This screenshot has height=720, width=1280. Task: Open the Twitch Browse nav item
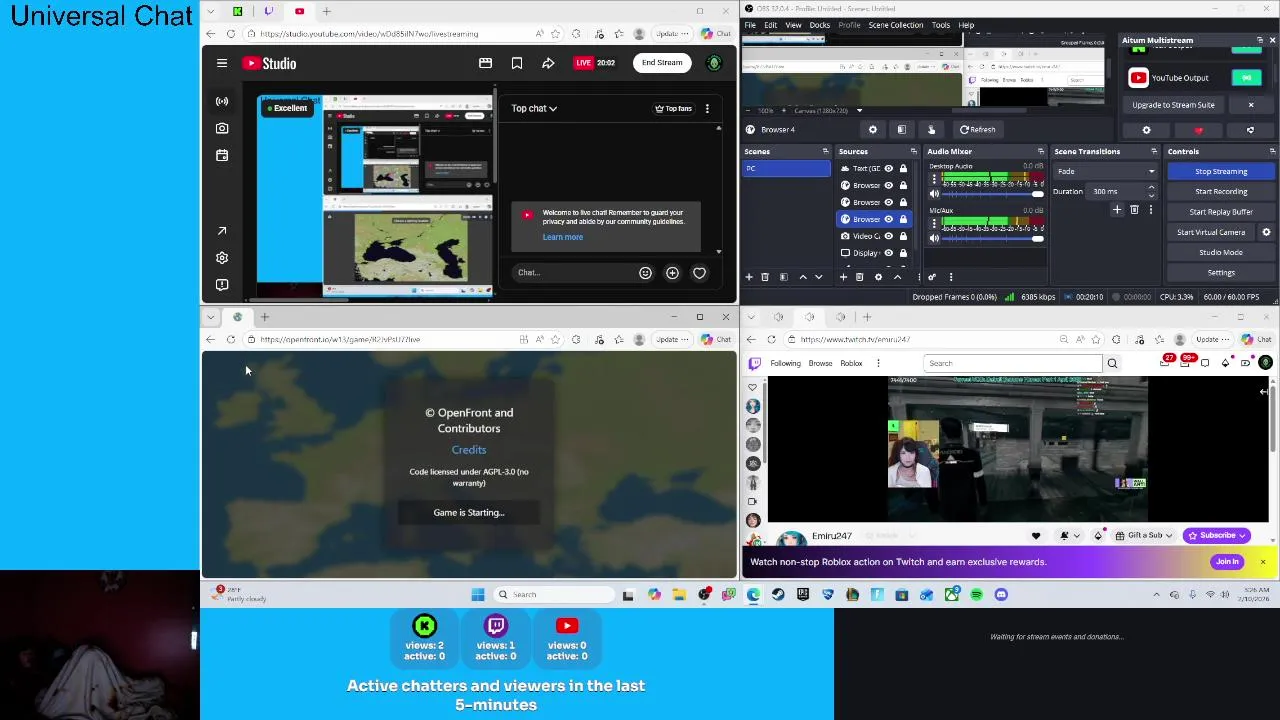click(820, 363)
